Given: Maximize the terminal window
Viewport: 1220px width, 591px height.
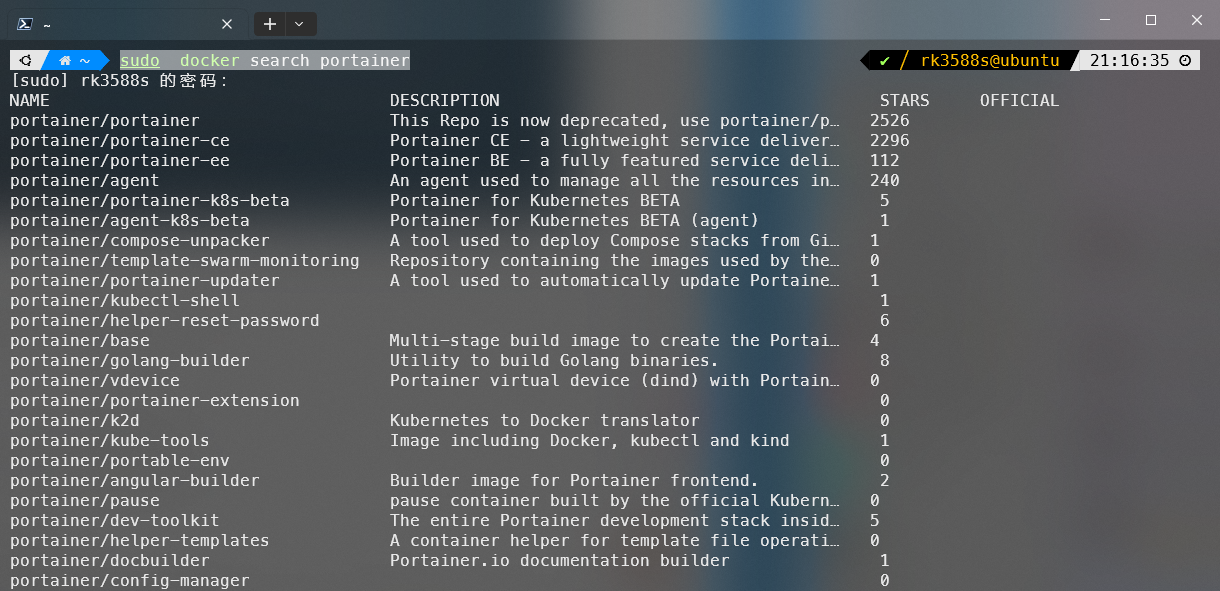Looking at the screenshot, I should (1150, 20).
